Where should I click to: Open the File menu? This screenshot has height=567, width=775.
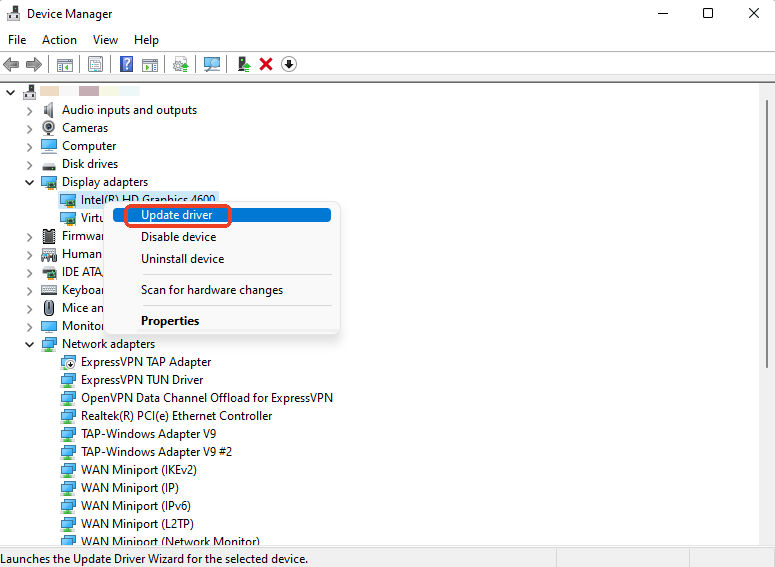coord(17,40)
